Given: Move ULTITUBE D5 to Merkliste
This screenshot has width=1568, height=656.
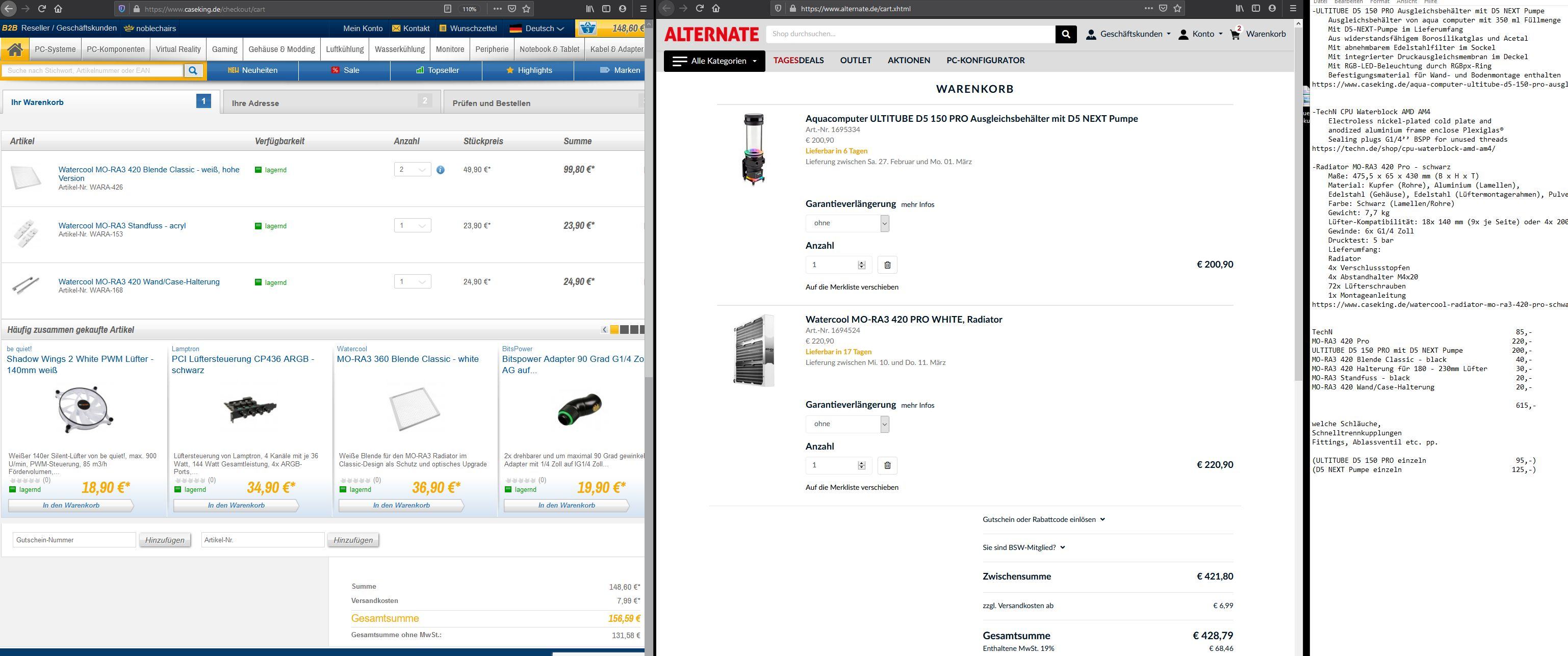Looking at the screenshot, I should [852, 286].
